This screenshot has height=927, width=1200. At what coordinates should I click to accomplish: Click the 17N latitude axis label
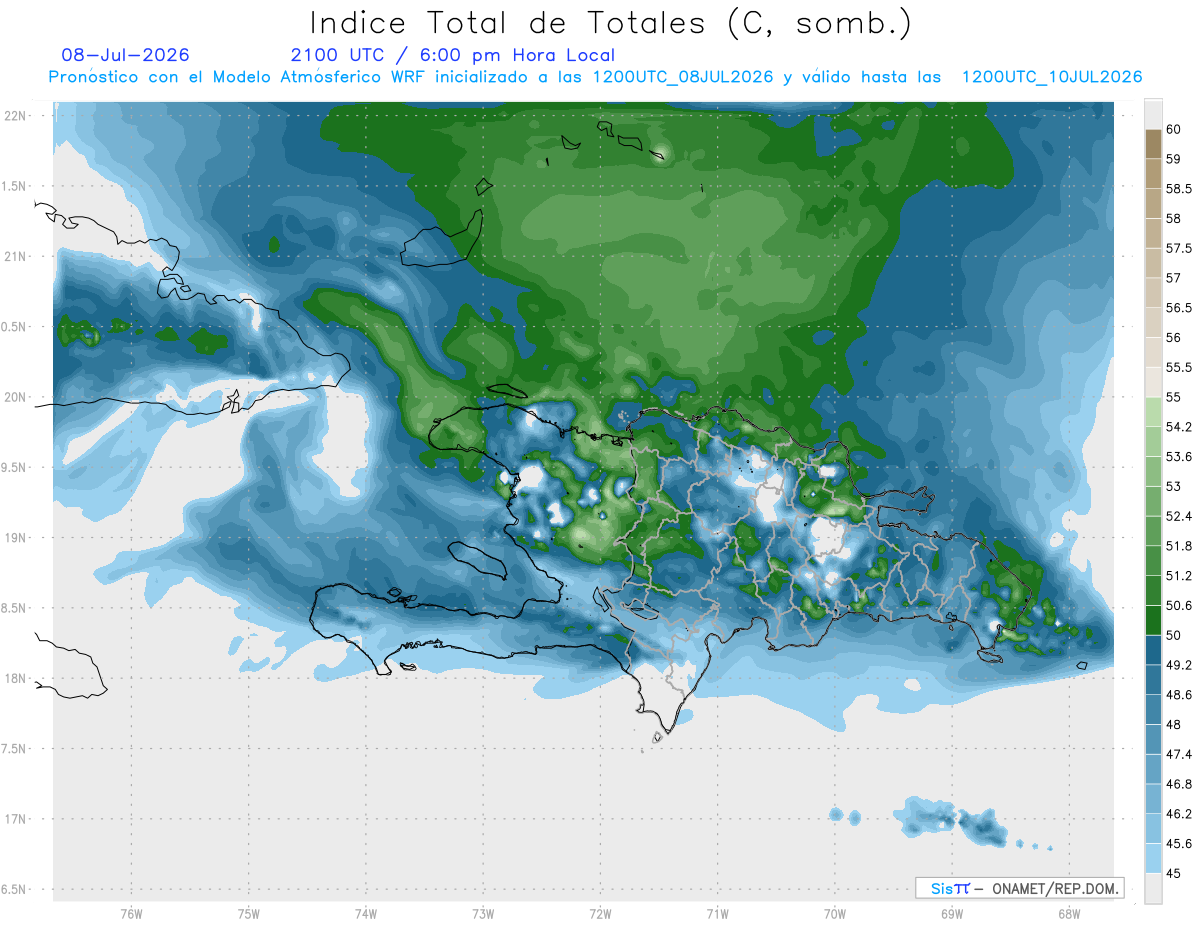(x=13, y=819)
